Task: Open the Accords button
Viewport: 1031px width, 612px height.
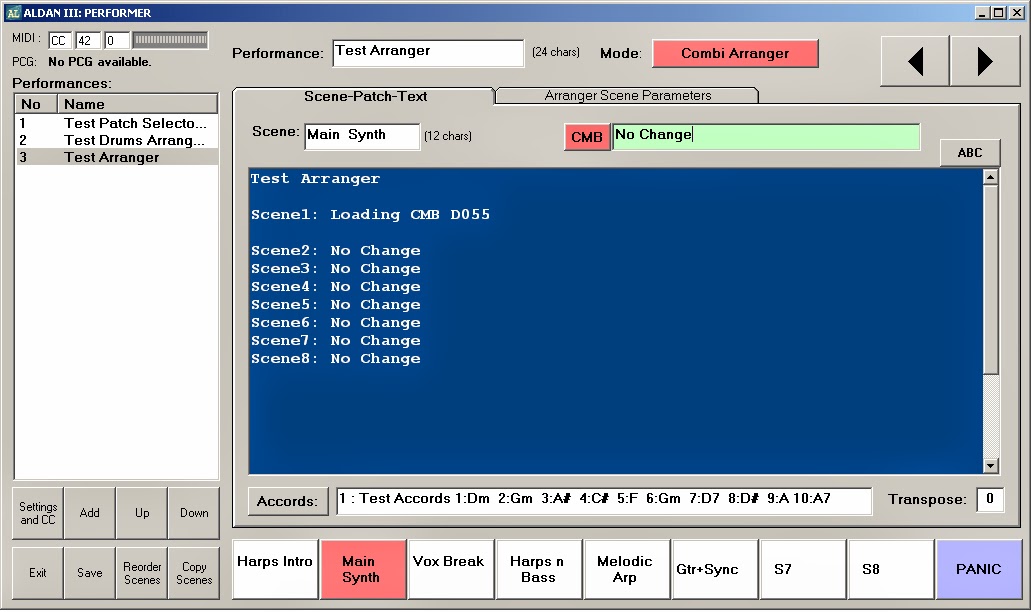Action: tap(287, 501)
